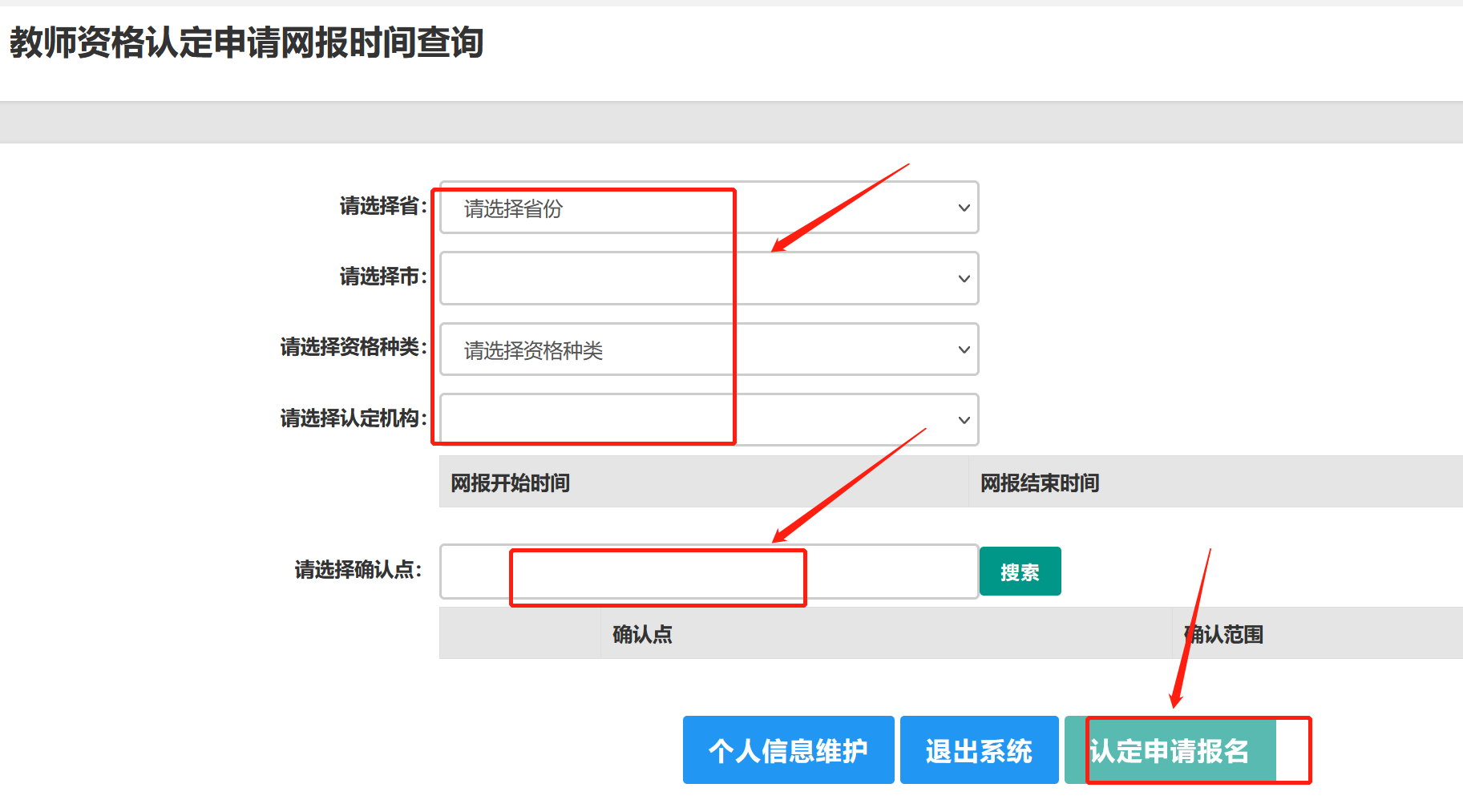
Task: Start 认定申请报名 registration
Action: [x=1170, y=750]
